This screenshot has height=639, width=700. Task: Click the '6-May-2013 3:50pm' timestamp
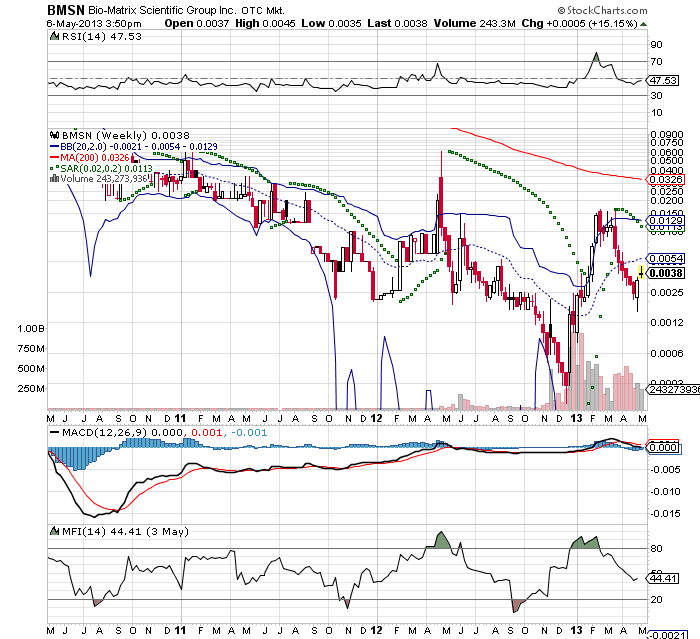(94, 24)
